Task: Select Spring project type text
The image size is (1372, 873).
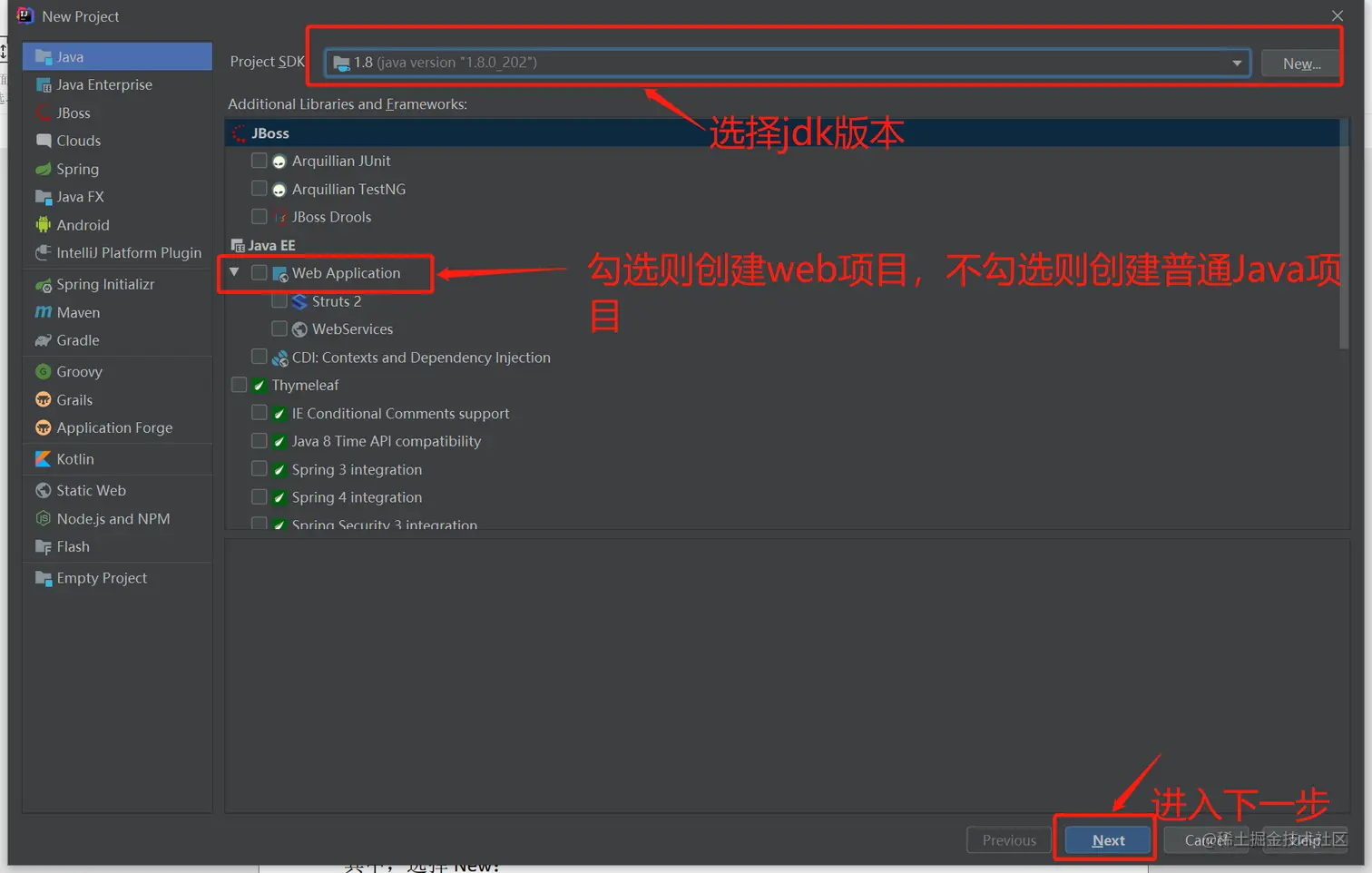Action: tap(77, 169)
